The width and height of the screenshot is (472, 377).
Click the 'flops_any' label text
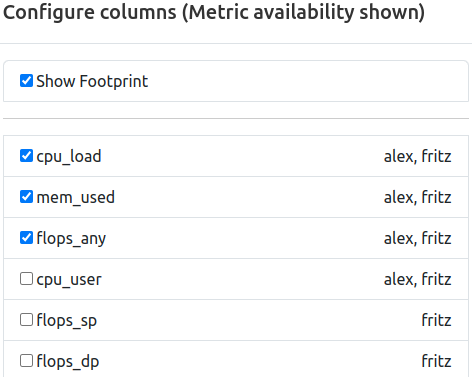click(71, 239)
